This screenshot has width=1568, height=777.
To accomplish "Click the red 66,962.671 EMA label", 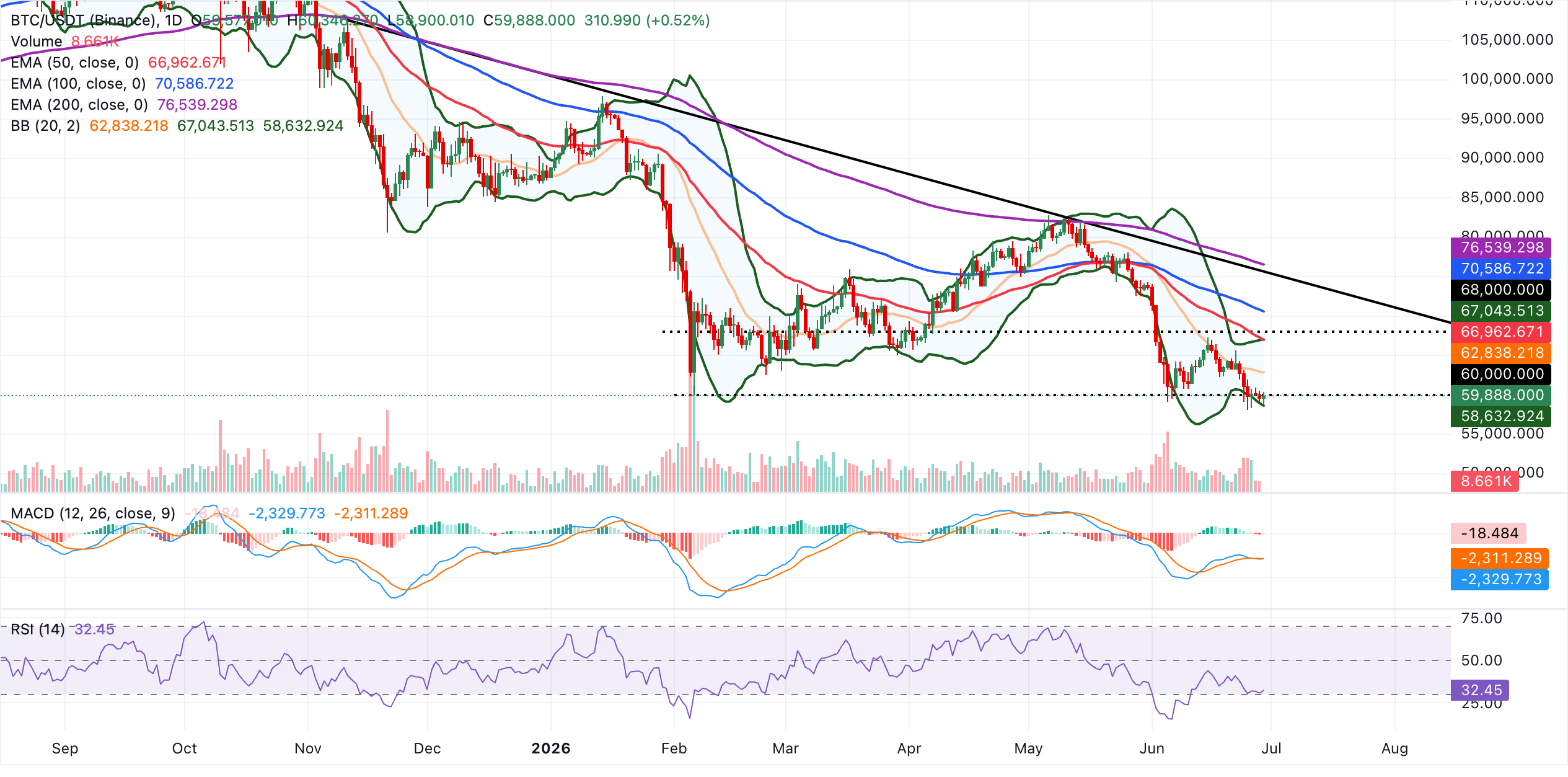I will pyautogui.click(x=1501, y=332).
